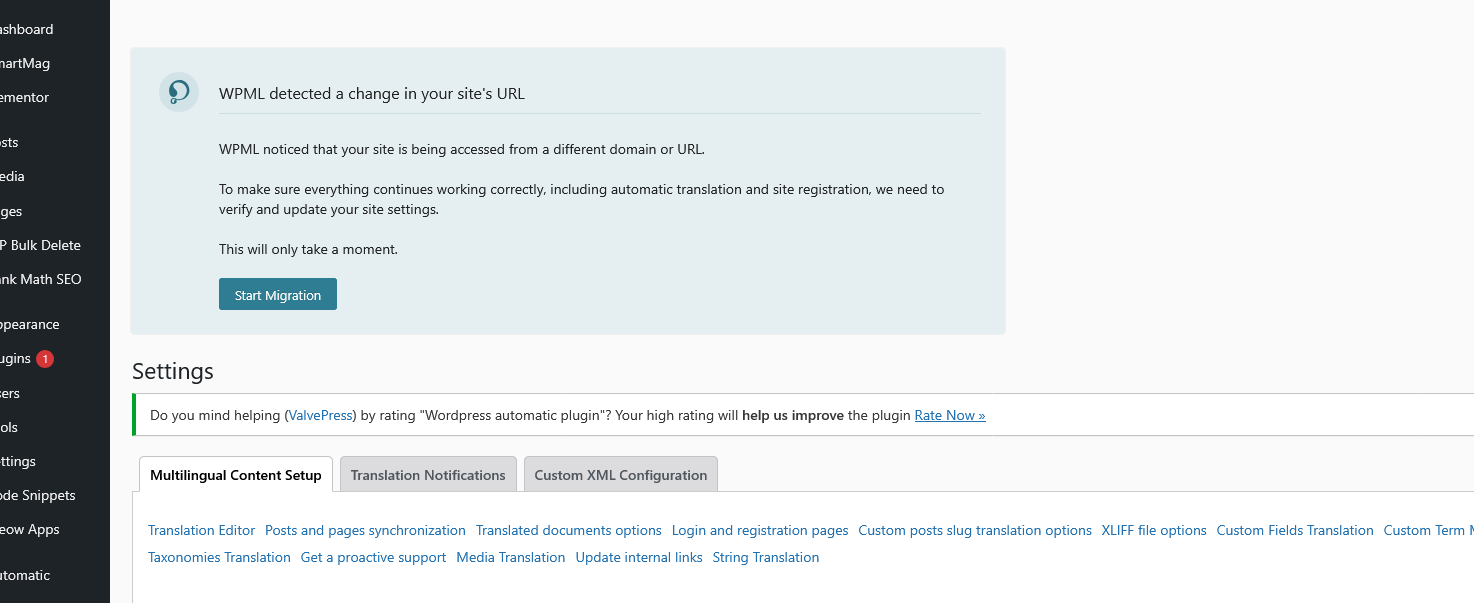Click the Plugins update count badge
1474x603 pixels.
45,358
